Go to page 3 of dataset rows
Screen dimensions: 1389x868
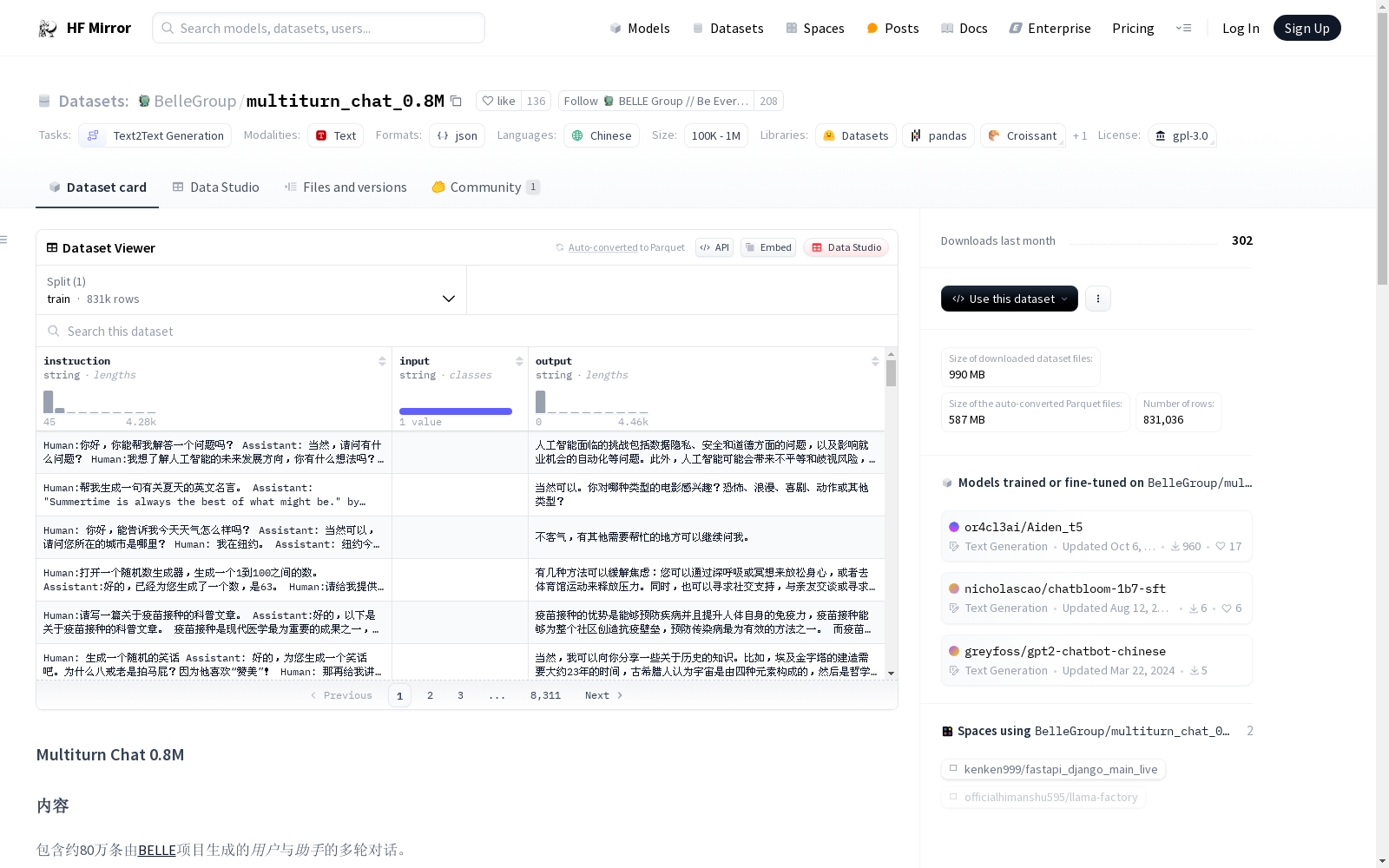click(x=460, y=695)
